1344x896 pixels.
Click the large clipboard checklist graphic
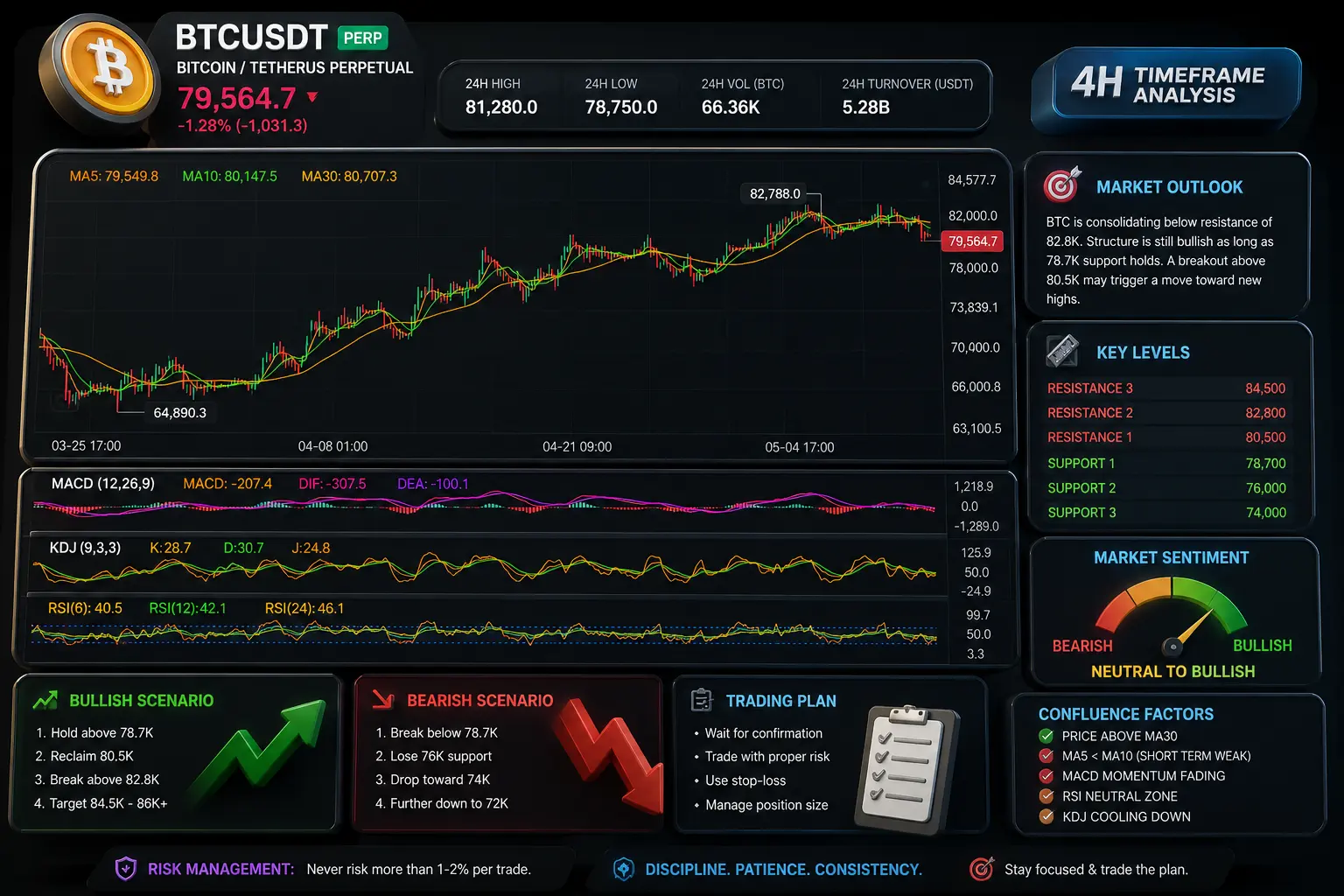click(x=906, y=768)
